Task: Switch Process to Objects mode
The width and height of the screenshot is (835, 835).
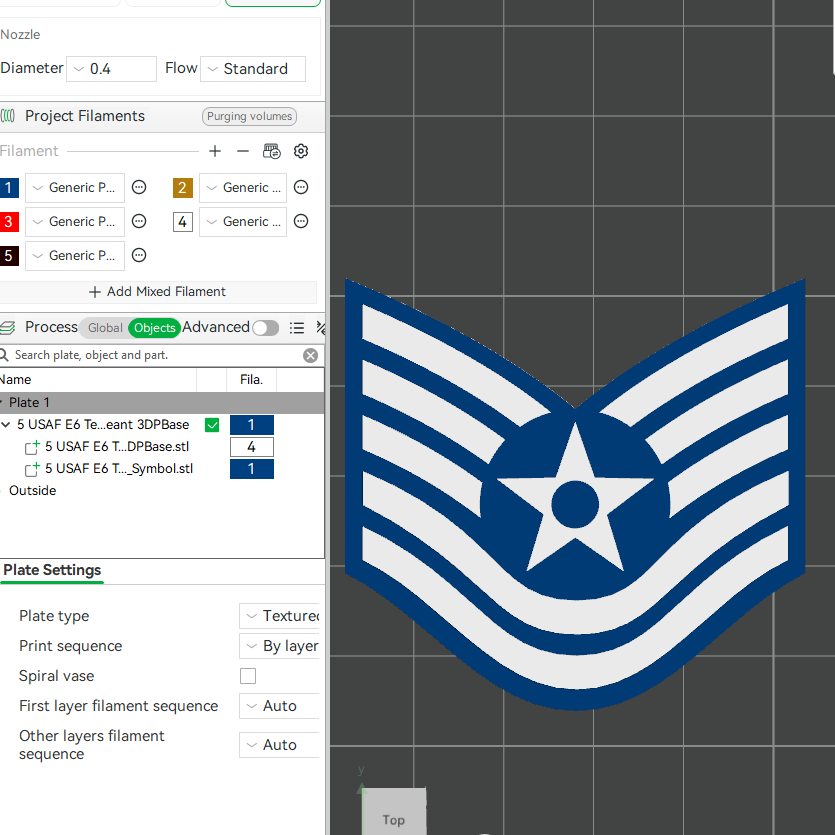Action: tap(154, 328)
